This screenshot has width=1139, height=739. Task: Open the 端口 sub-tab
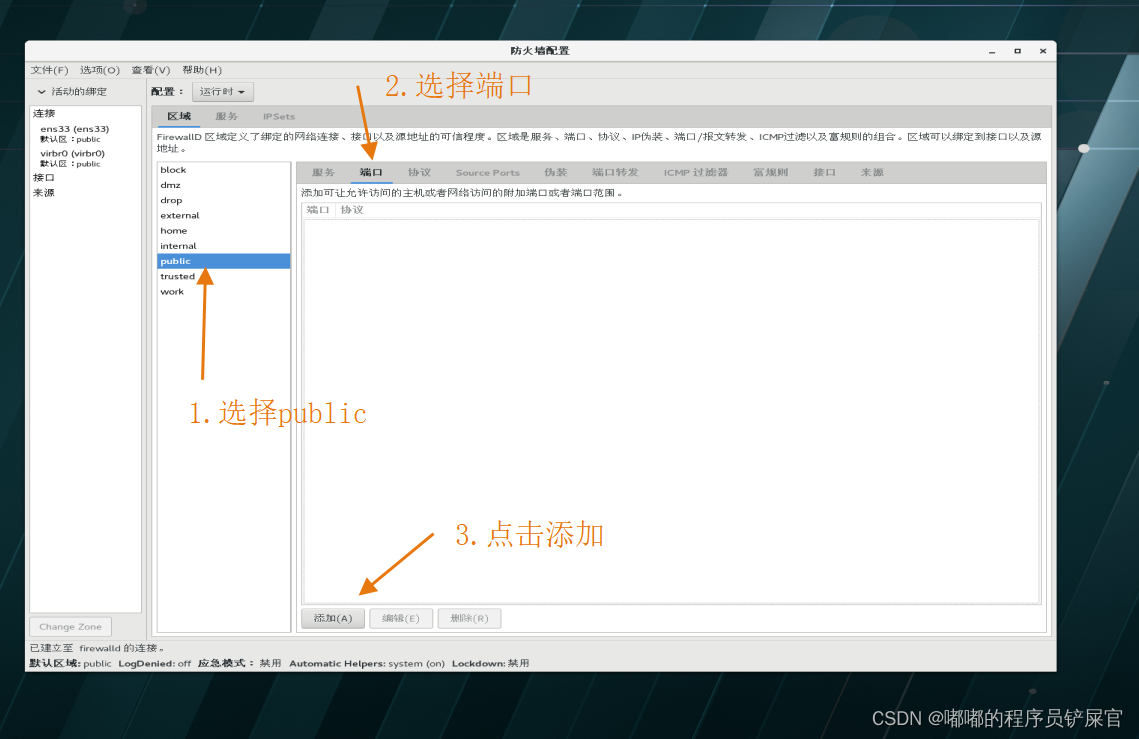(x=371, y=172)
